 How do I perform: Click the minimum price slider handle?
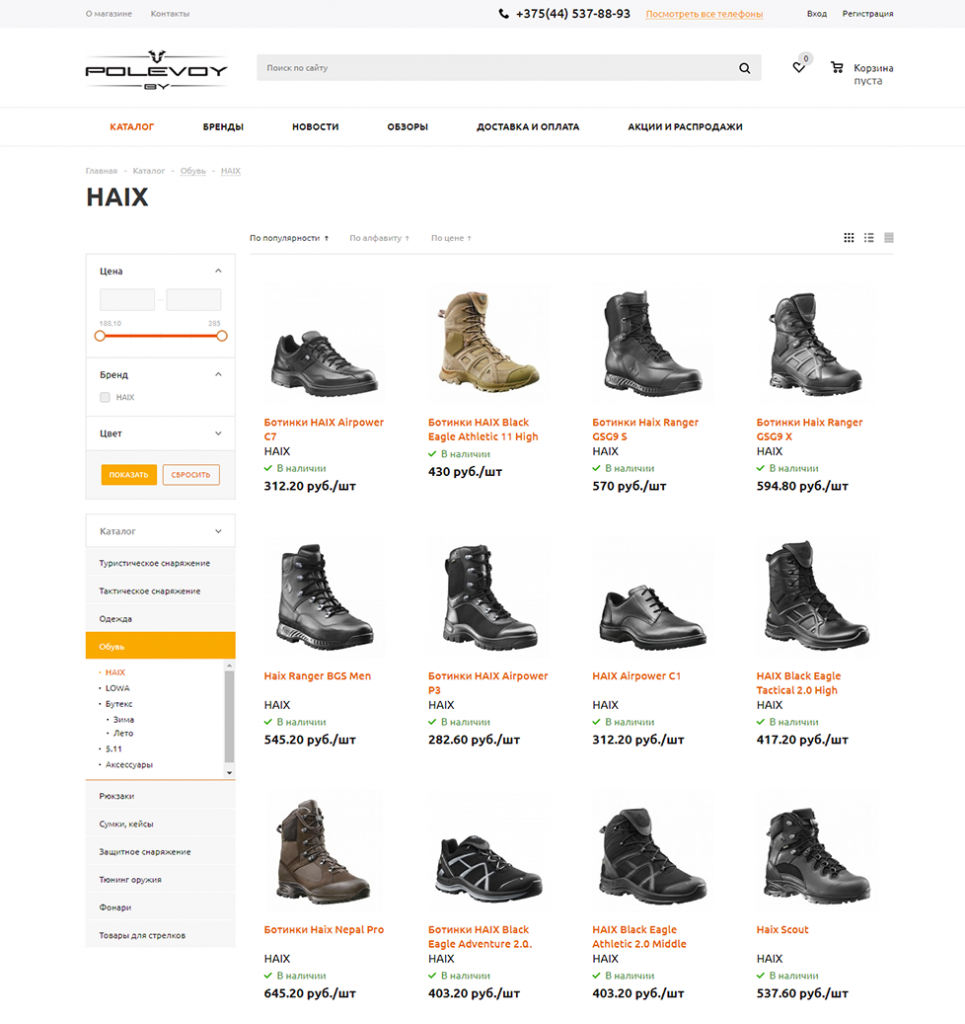pyautogui.click(x=100, y=336)
